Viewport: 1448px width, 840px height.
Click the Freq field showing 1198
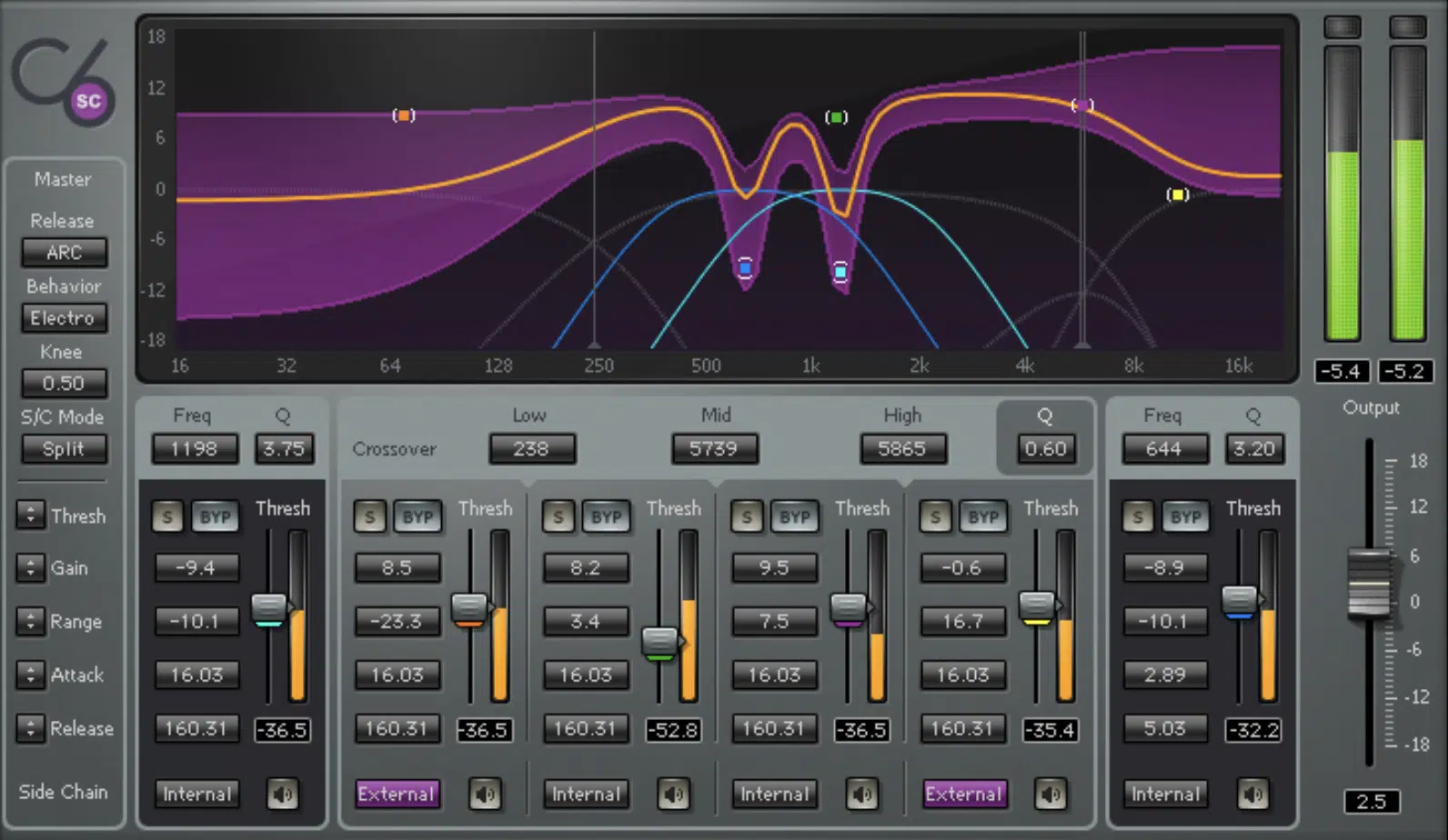pyautogui.click(x=195, y=449)
